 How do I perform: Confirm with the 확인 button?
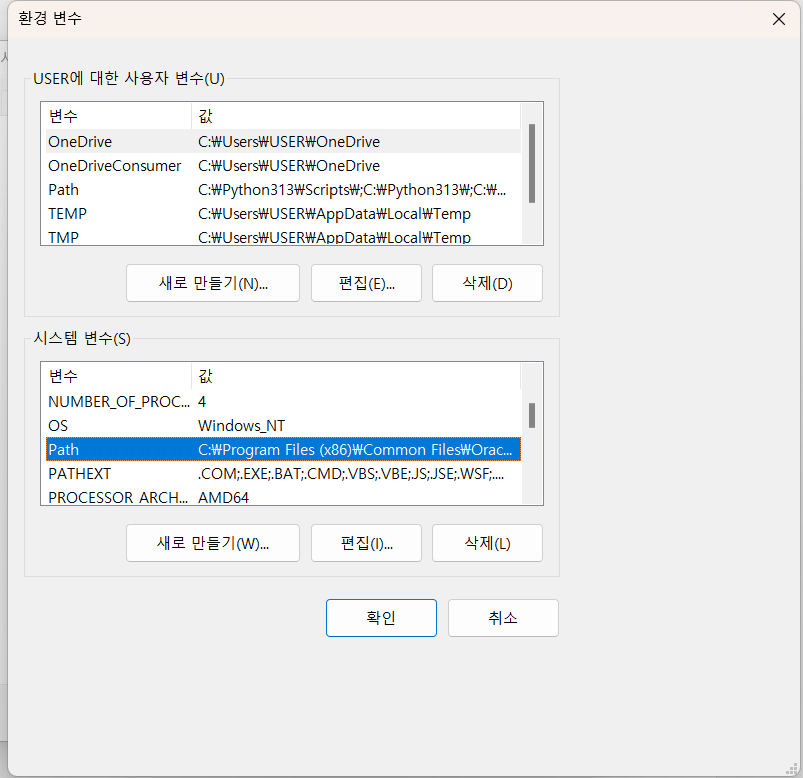[x=381, y=618]
